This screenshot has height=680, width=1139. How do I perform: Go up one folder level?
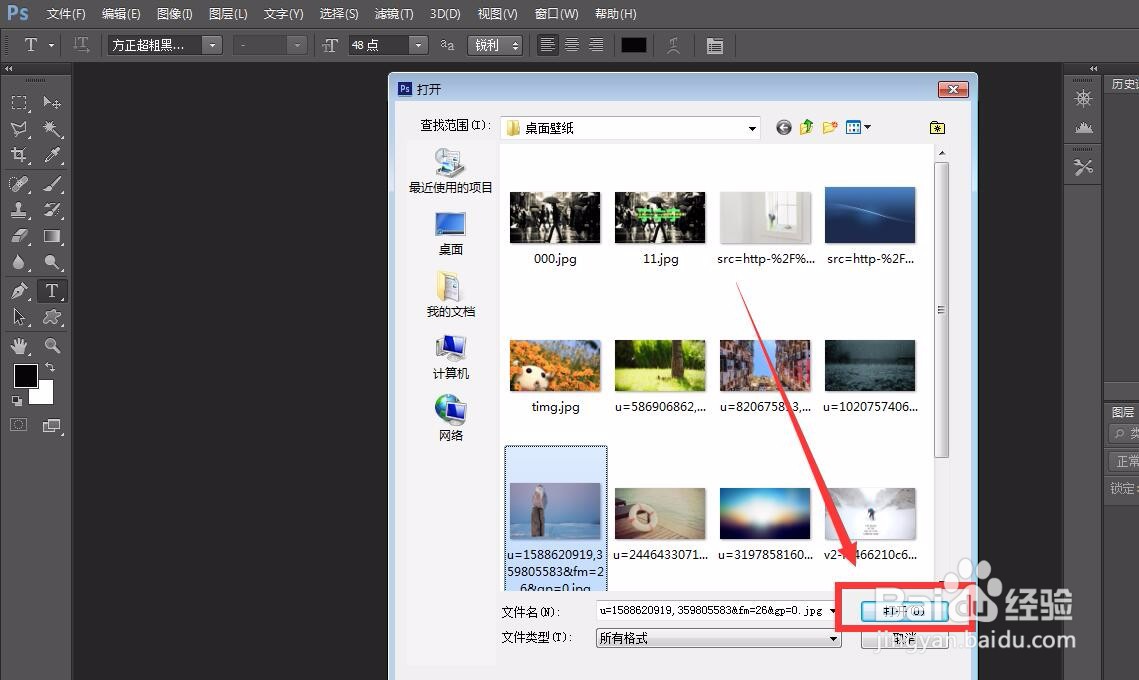point(806,128)
